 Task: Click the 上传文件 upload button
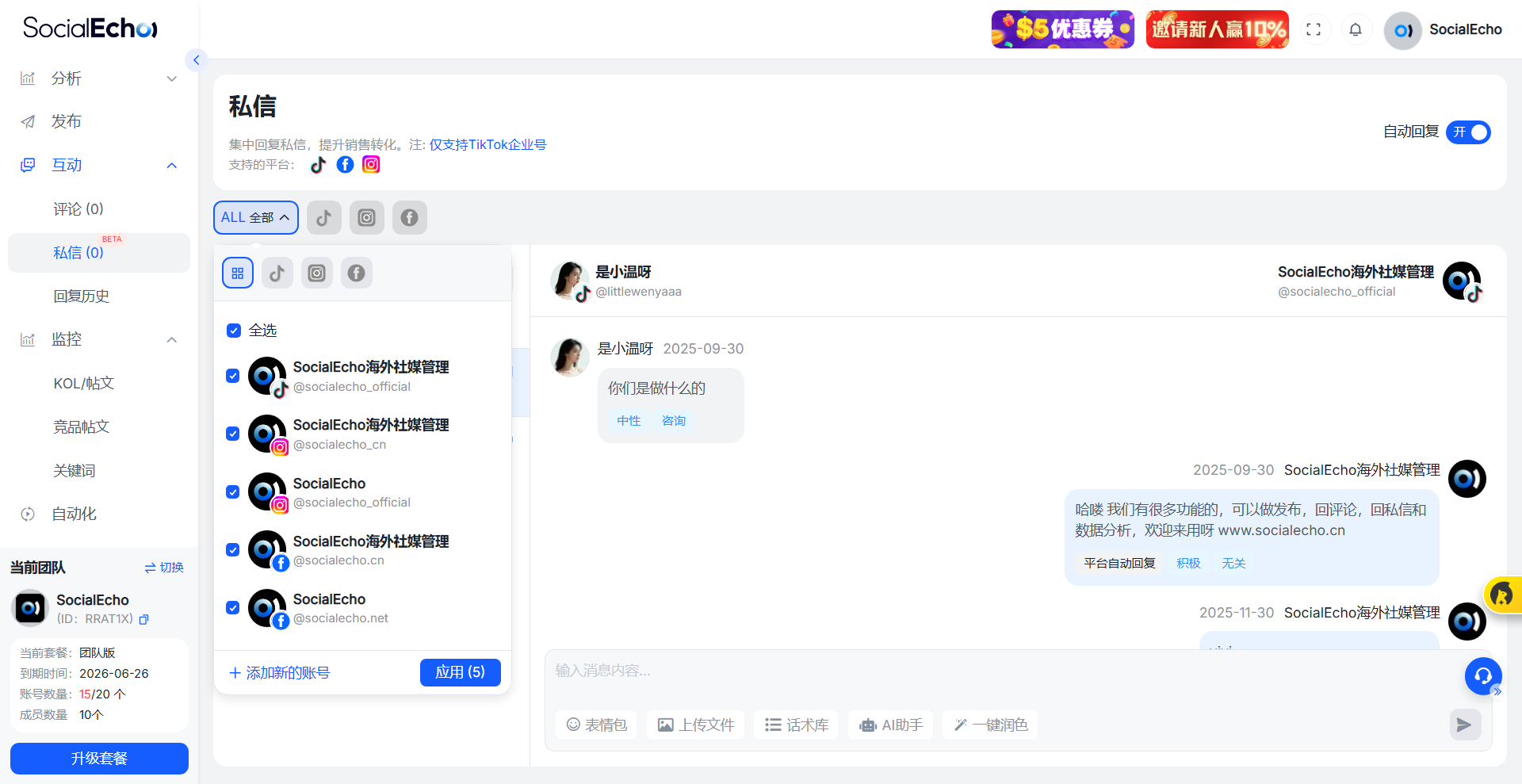(696, 725)
